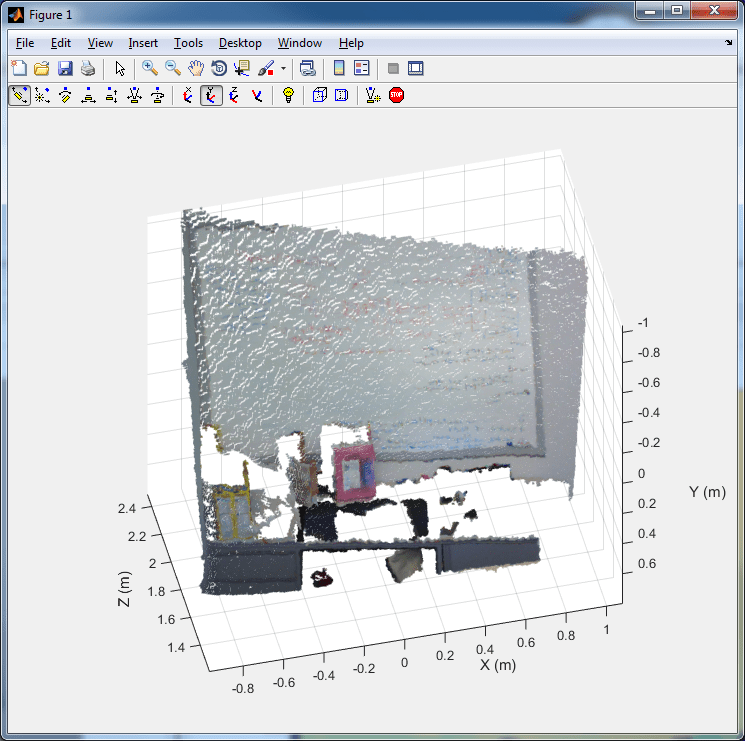Insert a legend using the toolbar icon
Screen dimensions: 745x741
point(362,68)
